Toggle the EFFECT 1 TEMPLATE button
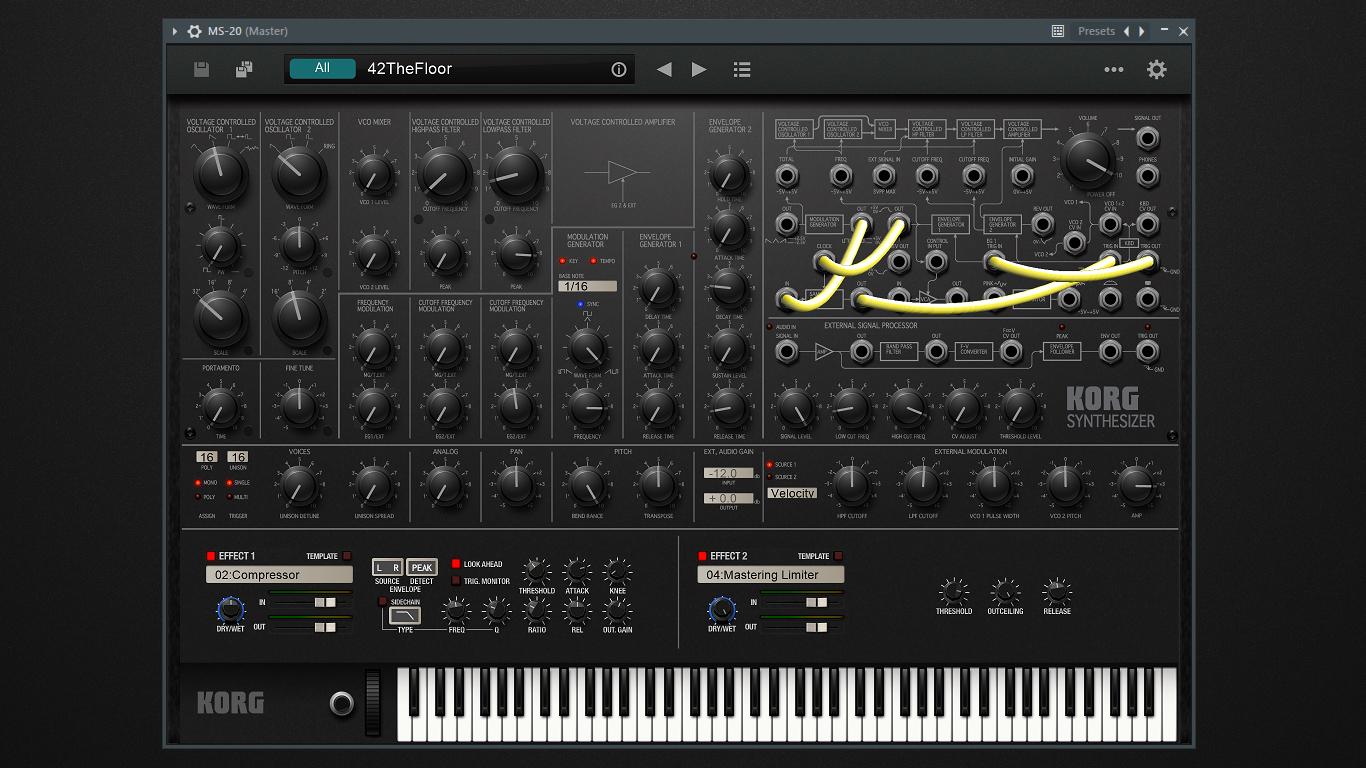 point(347,556)
